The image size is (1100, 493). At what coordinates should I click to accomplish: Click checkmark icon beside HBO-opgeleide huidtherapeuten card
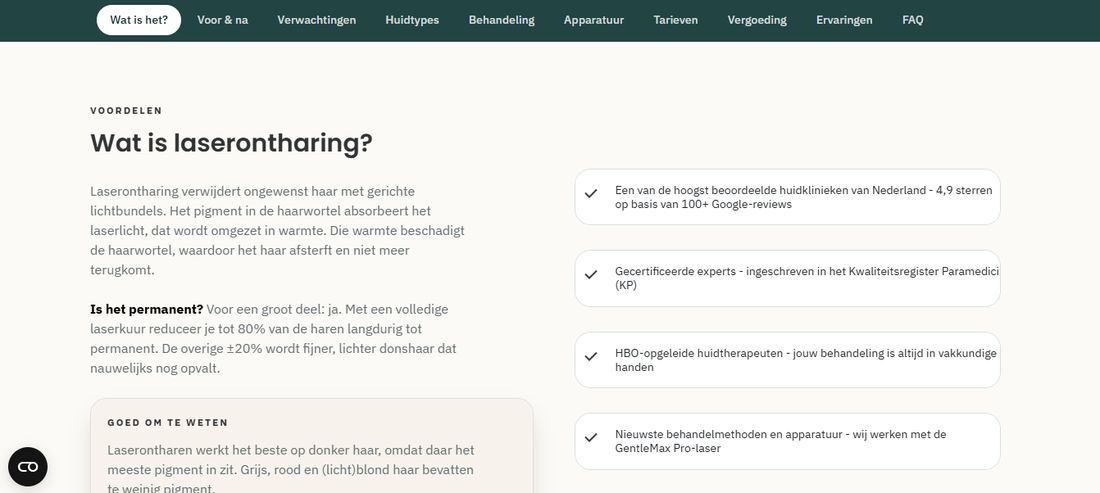pyautogui.click(x=591, y=356)
